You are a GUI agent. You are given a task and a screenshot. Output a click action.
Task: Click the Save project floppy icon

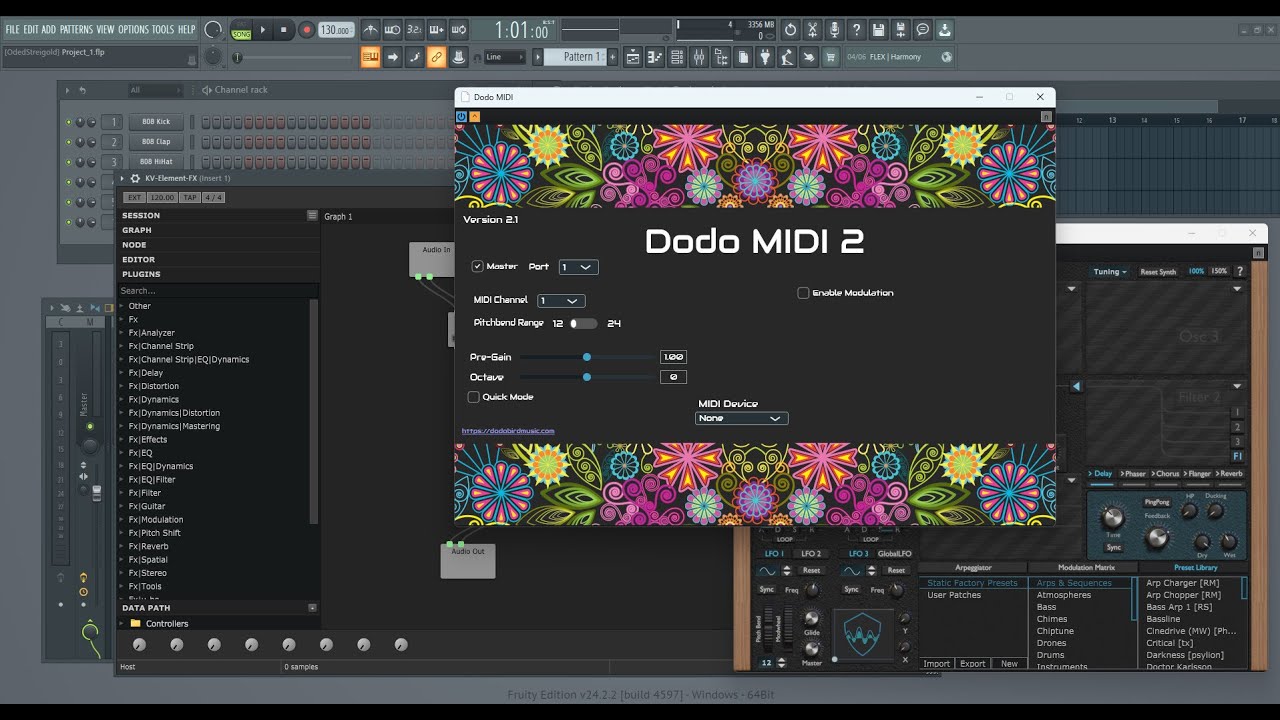click(x=878, y=30)
